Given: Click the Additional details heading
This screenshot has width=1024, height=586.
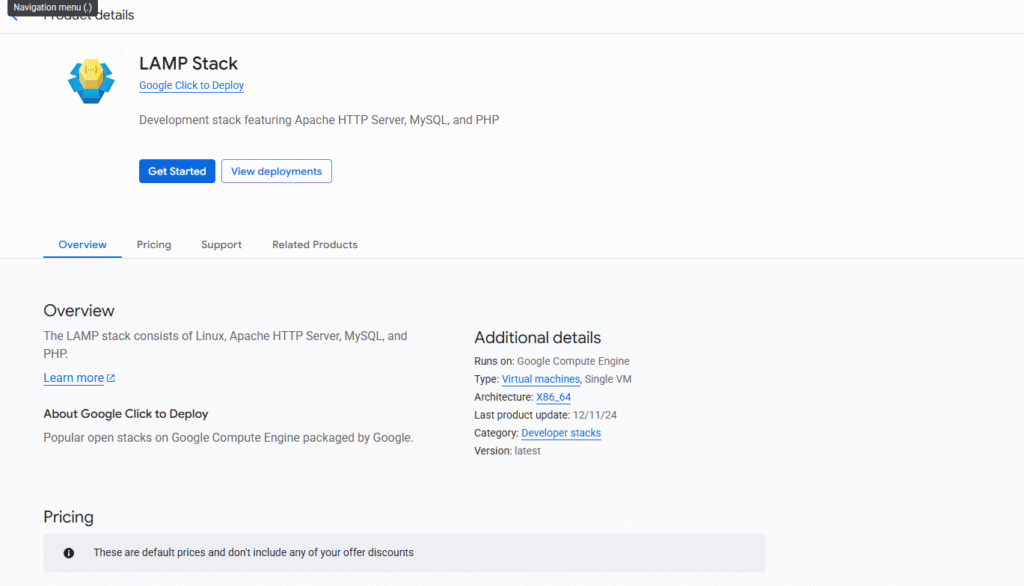Looking at the screenshot, I should (x=537, y=338).
